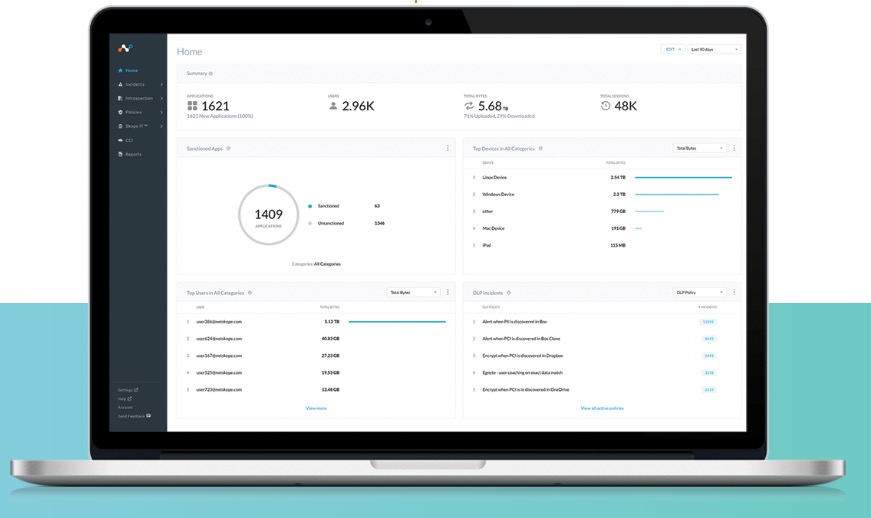The width and height of the screenshot is (871, 518).
Task: Expand the Incidents submenu chevron
Action: (162, 84)
